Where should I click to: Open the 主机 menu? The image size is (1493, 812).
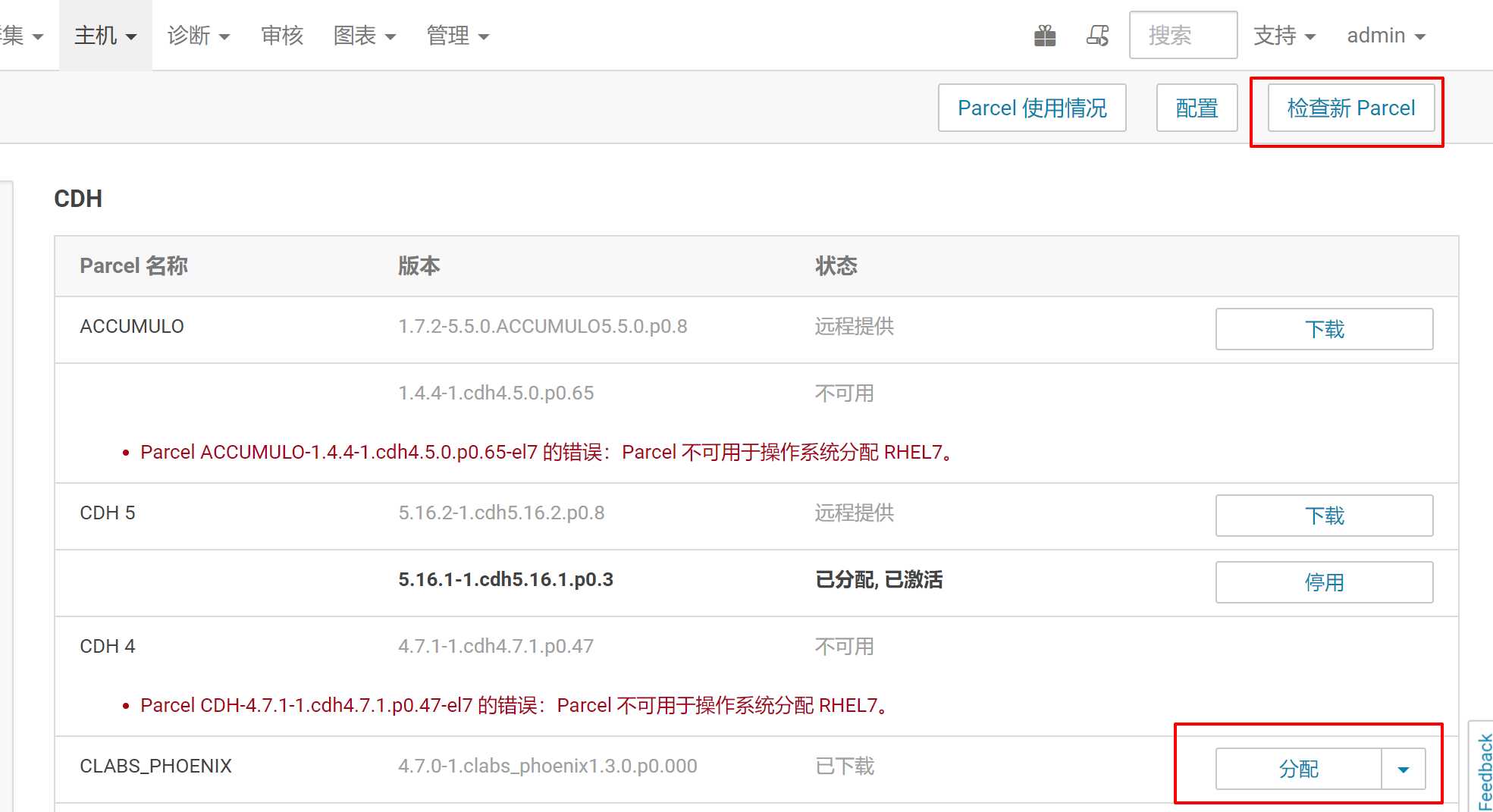105,36
